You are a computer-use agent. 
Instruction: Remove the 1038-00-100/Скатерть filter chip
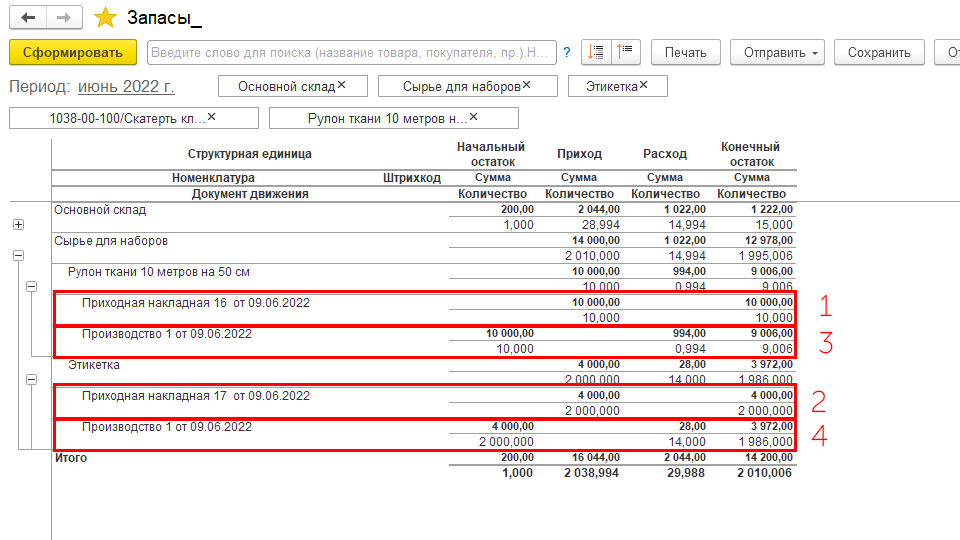211,118
